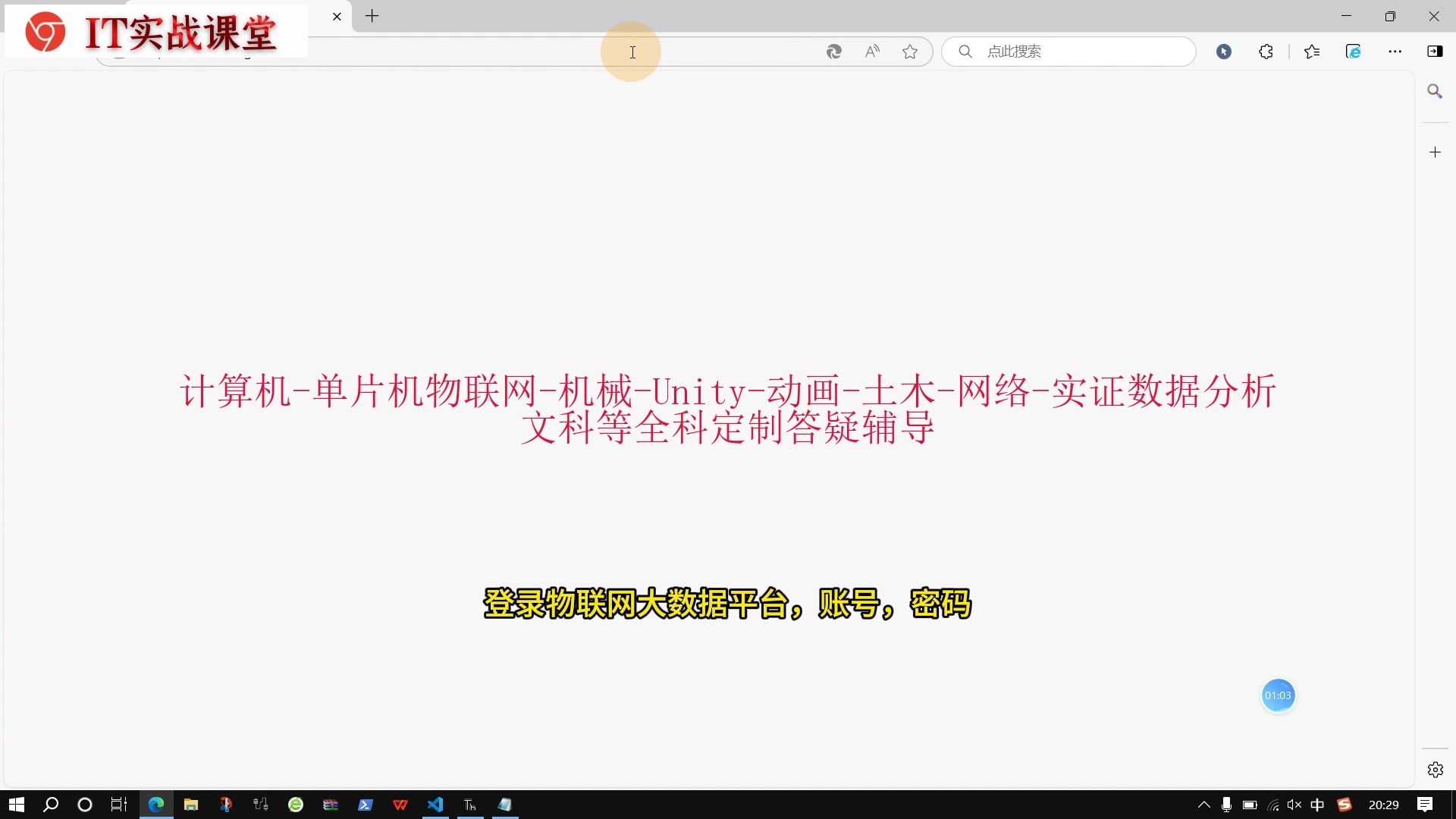Image resolution: width=1456 pixels, height=819 pixels.
Task: Open the Favorites list icon
Action: 1312,52
